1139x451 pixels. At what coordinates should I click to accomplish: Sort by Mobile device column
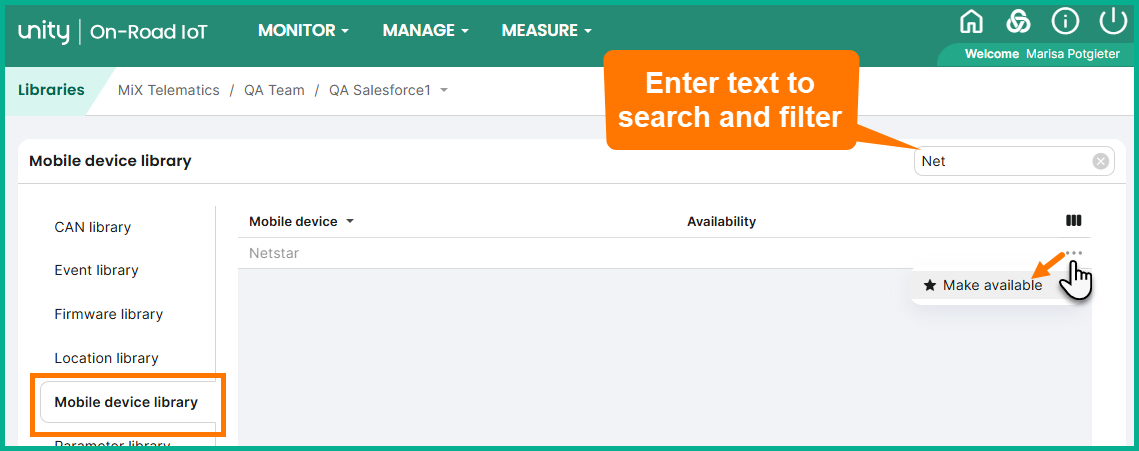pos(301,221)
